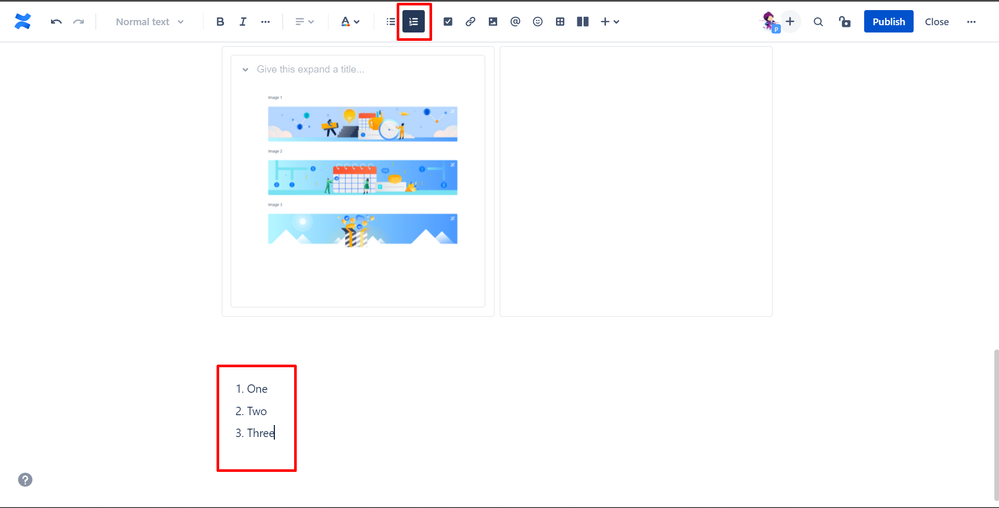Add a column layout
Screen dimensions: 999x508
[x=582, y=22]
